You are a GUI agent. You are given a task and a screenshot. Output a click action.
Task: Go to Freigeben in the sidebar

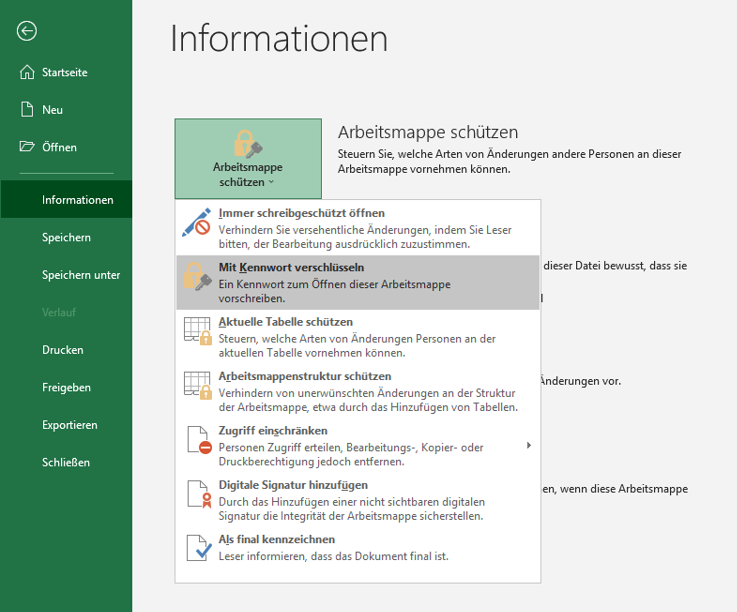66,387
